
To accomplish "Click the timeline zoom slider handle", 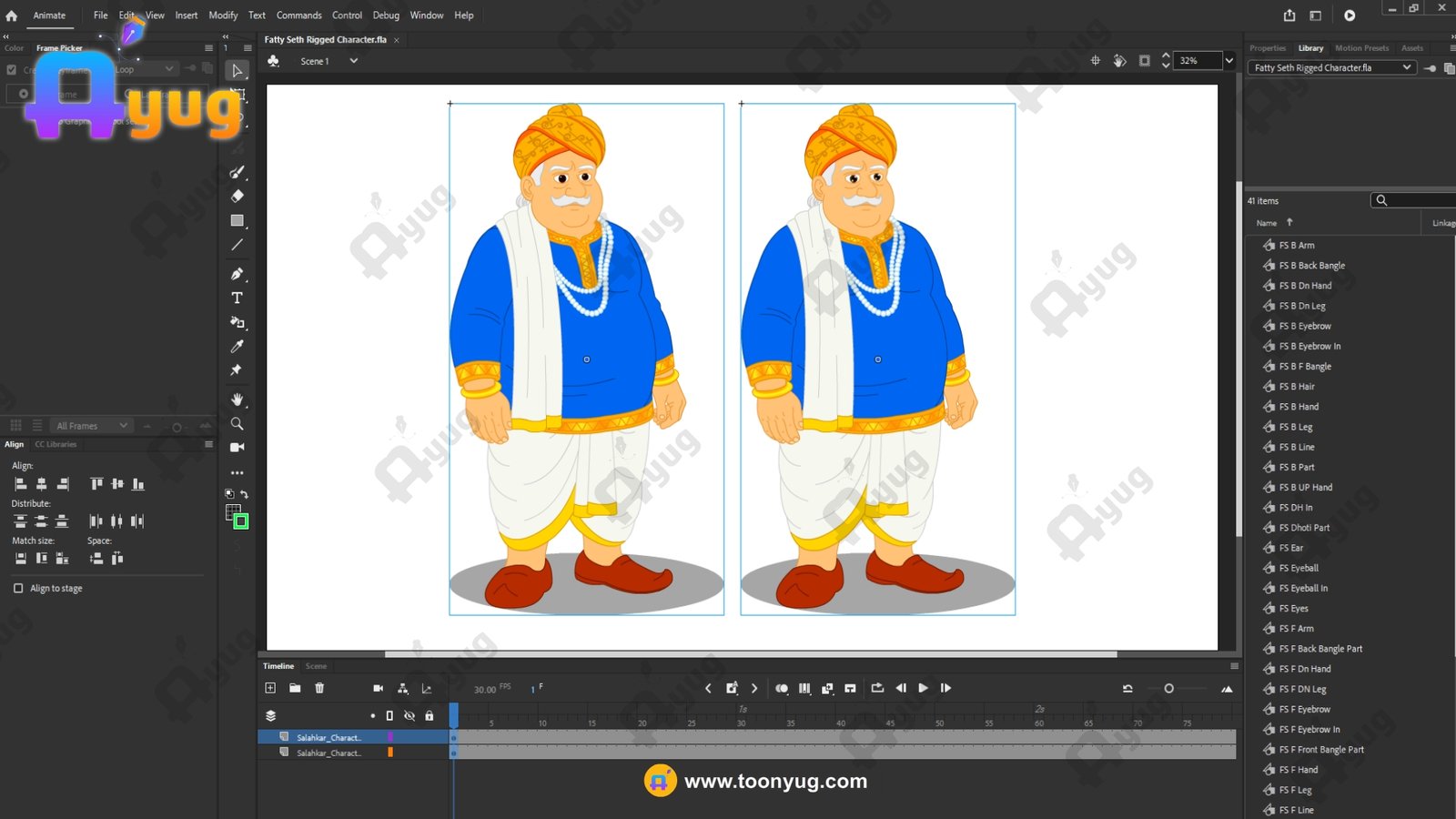I will coord(1168,689).
